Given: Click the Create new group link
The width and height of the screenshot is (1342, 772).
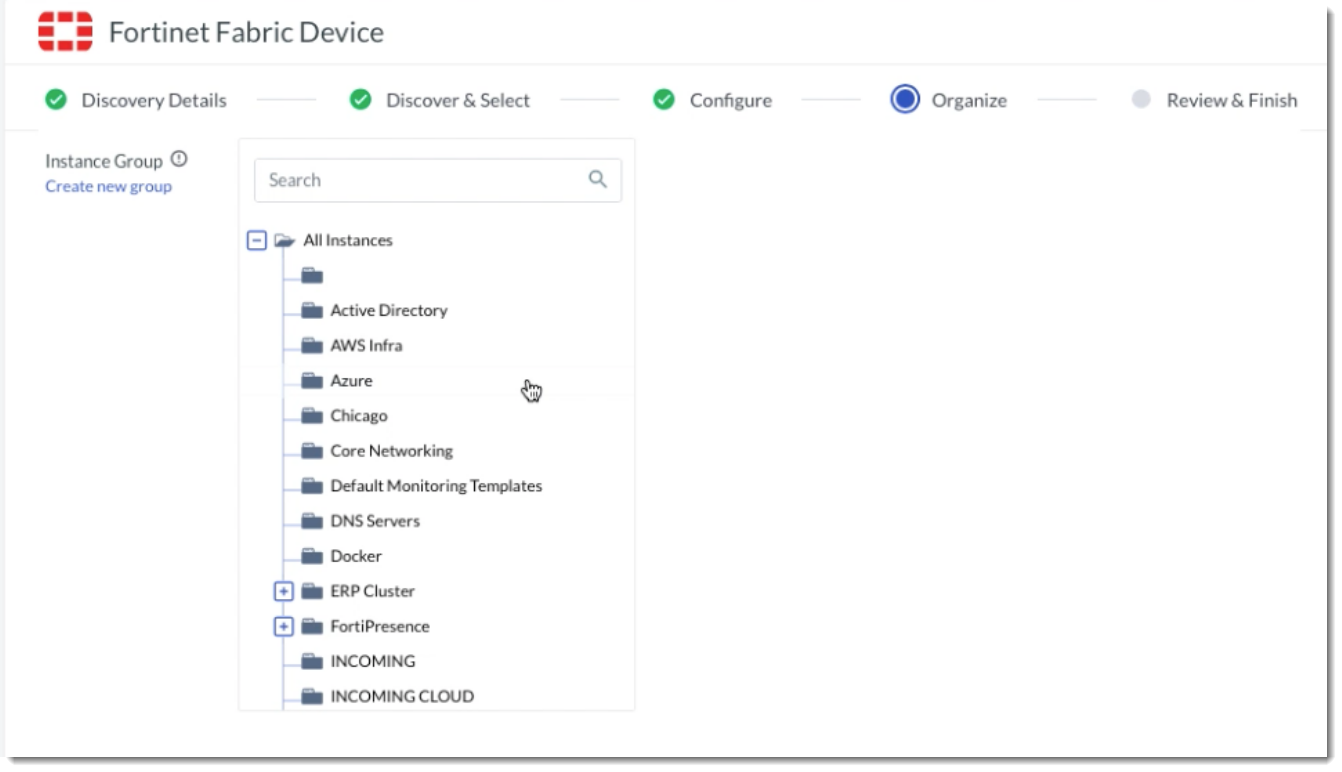Looking at the screenshot, I should [108, 187].
